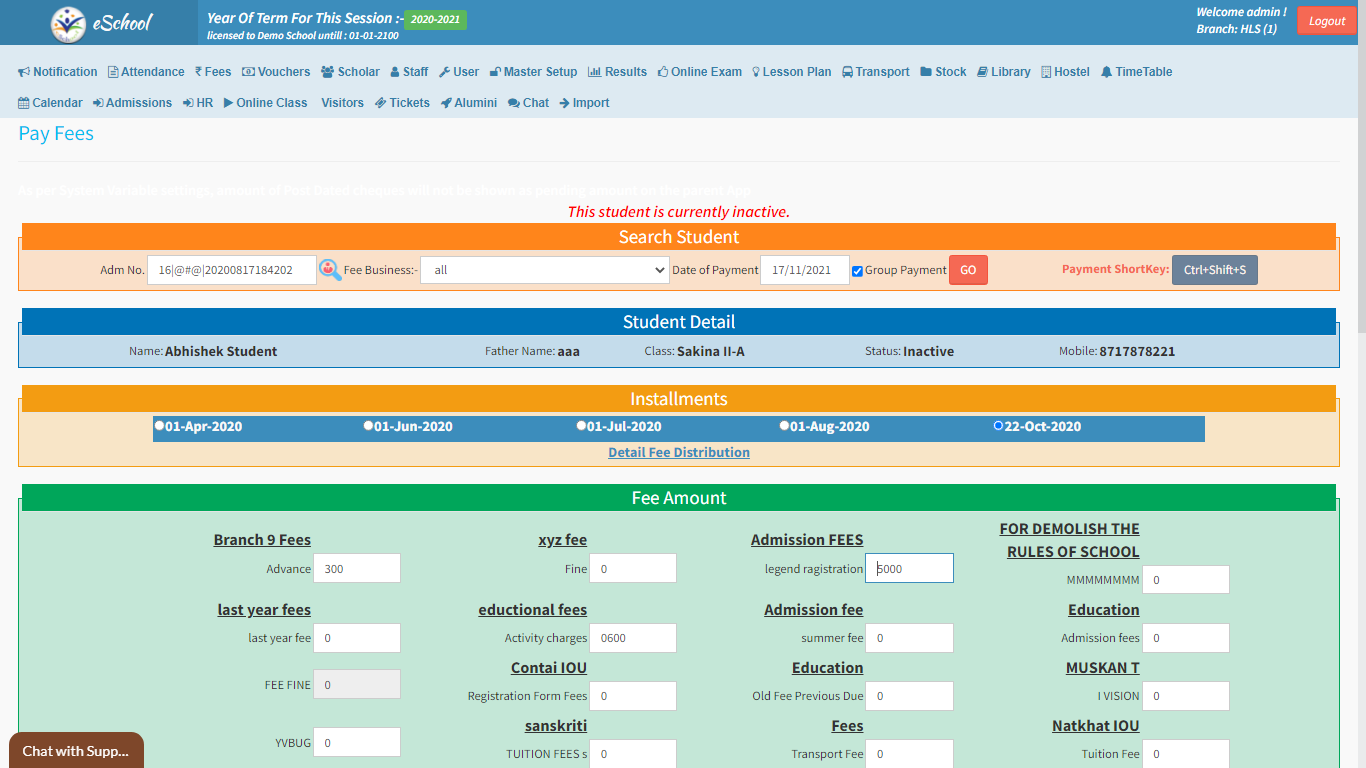Viewport: 1366px width, 768px height.
Task: Open the Notification megaphone menu
Action: coord(58,72)
